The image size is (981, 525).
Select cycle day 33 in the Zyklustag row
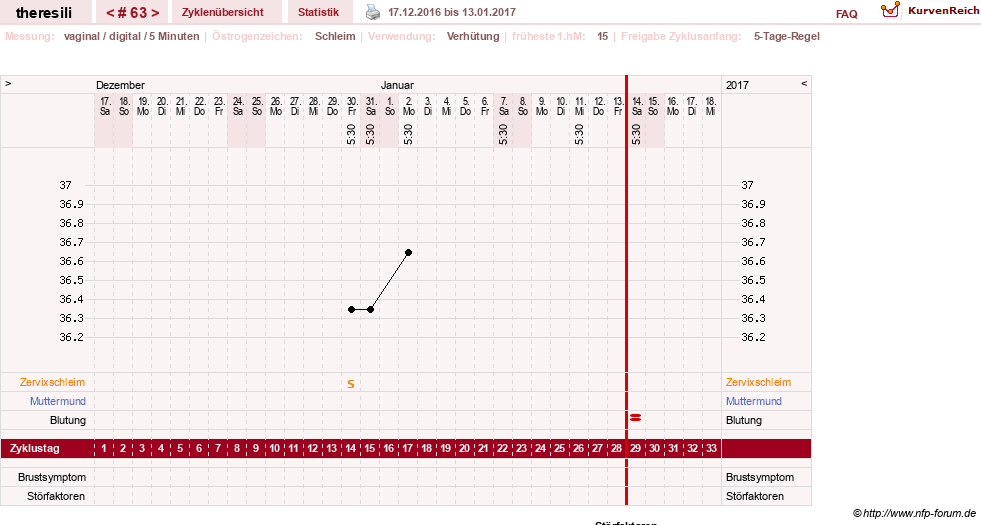coord(711,449)
